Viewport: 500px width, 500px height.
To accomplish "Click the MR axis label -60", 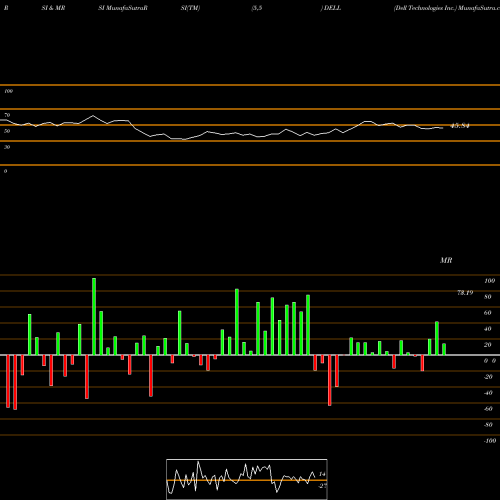I will point(488,409).
